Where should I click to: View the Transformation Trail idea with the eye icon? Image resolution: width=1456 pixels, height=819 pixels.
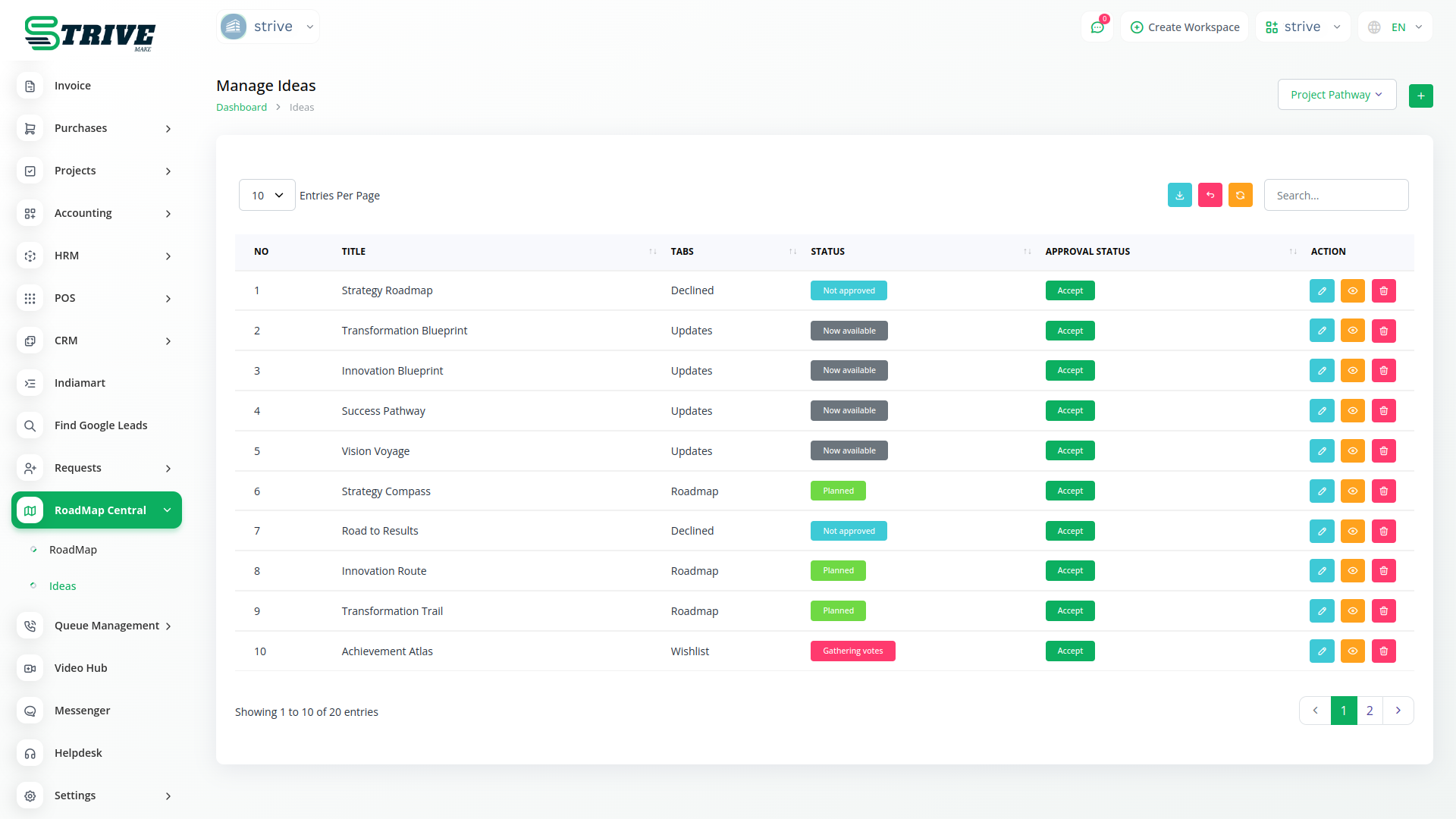click(x=1352, y=610)
